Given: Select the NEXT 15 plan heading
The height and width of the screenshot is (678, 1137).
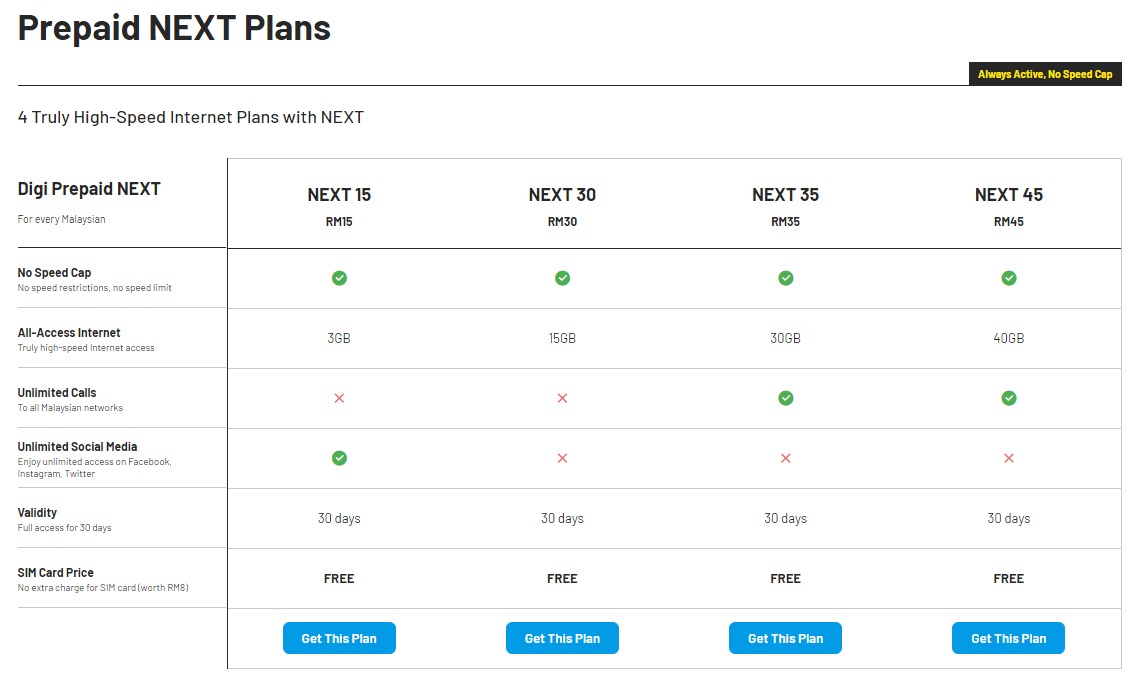Looking at the screenshot, I should click(x=339, y=195).
